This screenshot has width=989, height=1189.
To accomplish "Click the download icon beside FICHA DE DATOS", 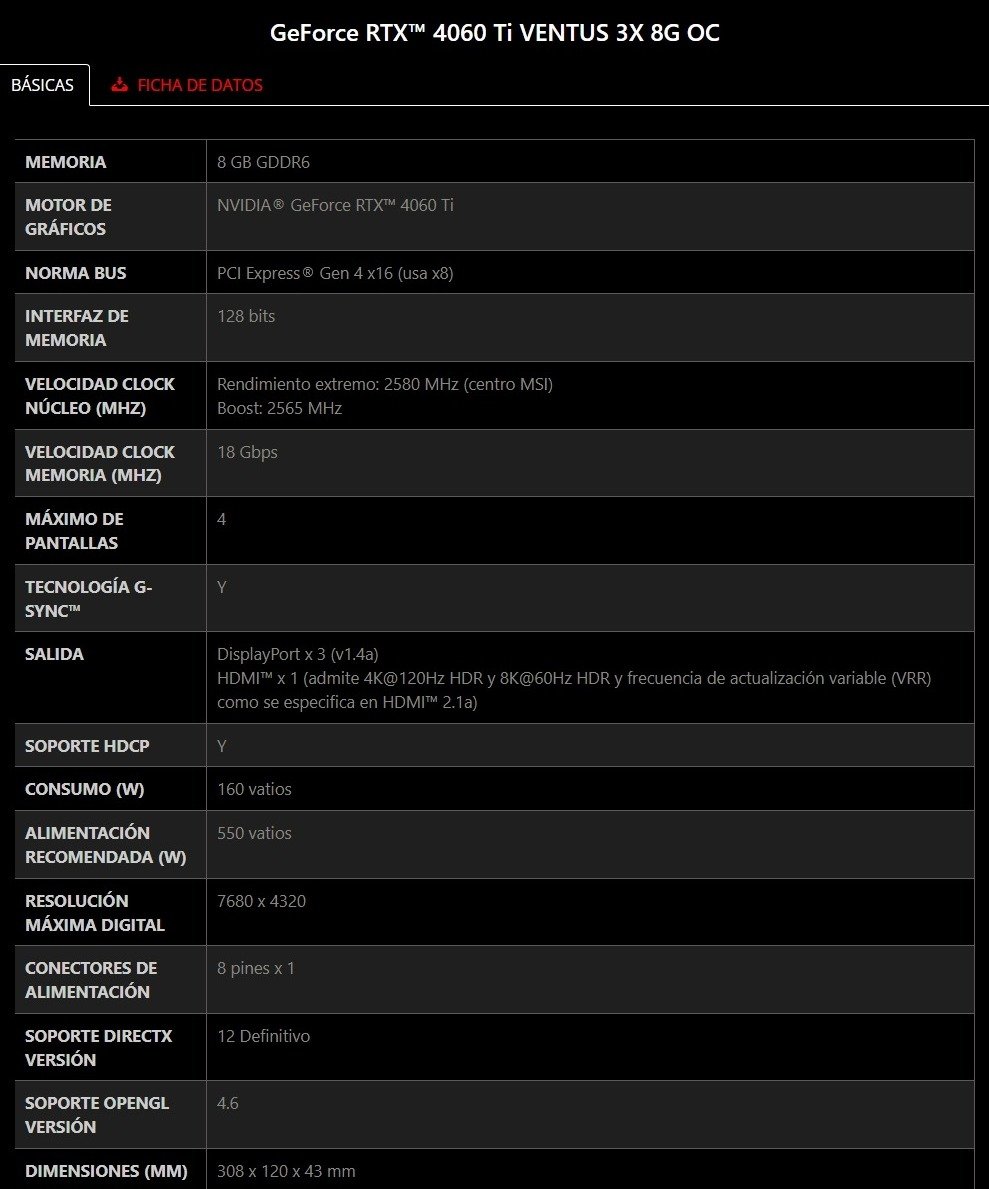I will [x=120, y=85].
